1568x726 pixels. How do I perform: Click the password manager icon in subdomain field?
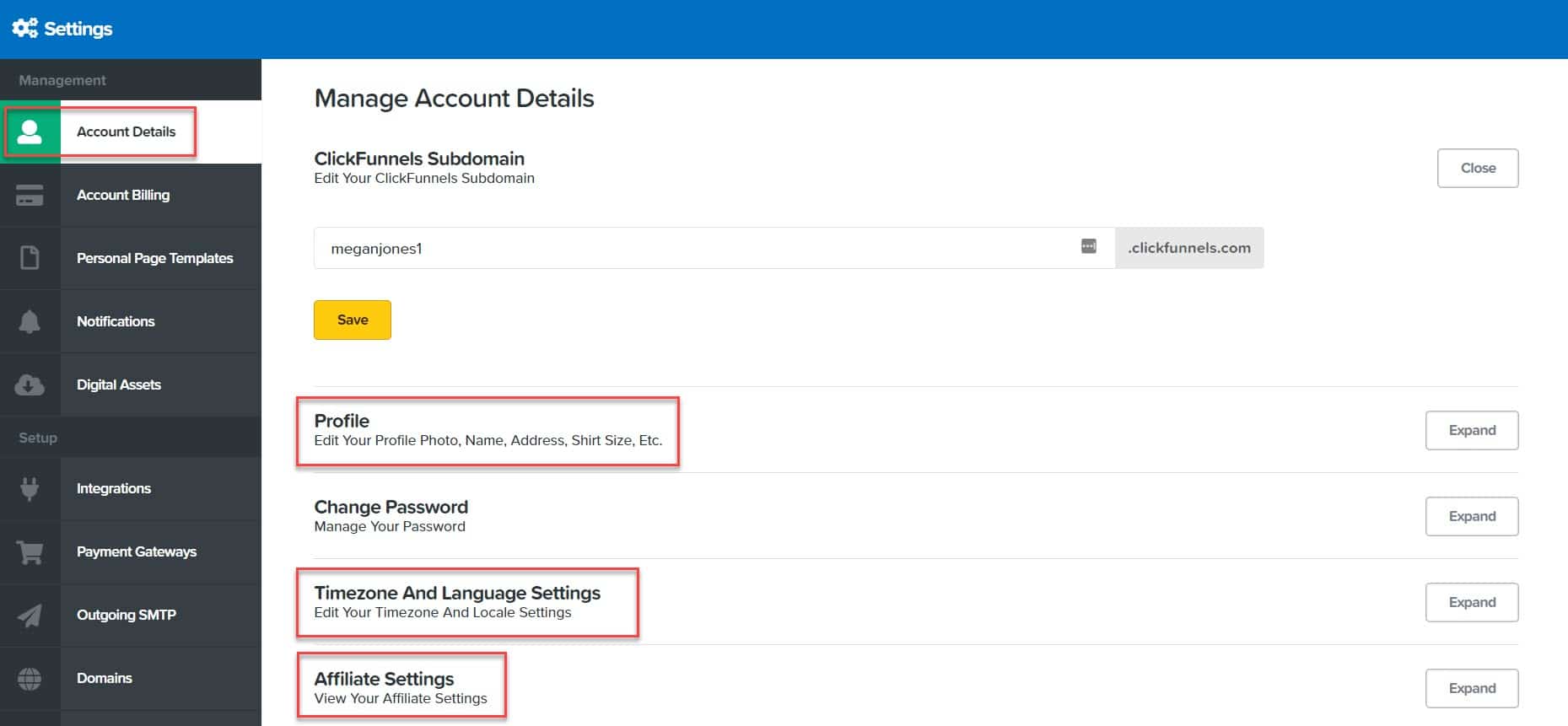1089,246
